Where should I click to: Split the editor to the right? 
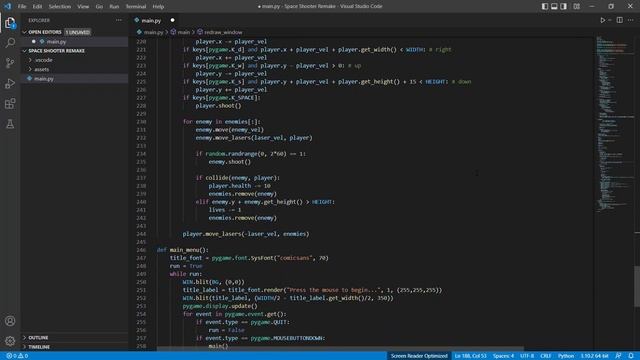(620, 20)
